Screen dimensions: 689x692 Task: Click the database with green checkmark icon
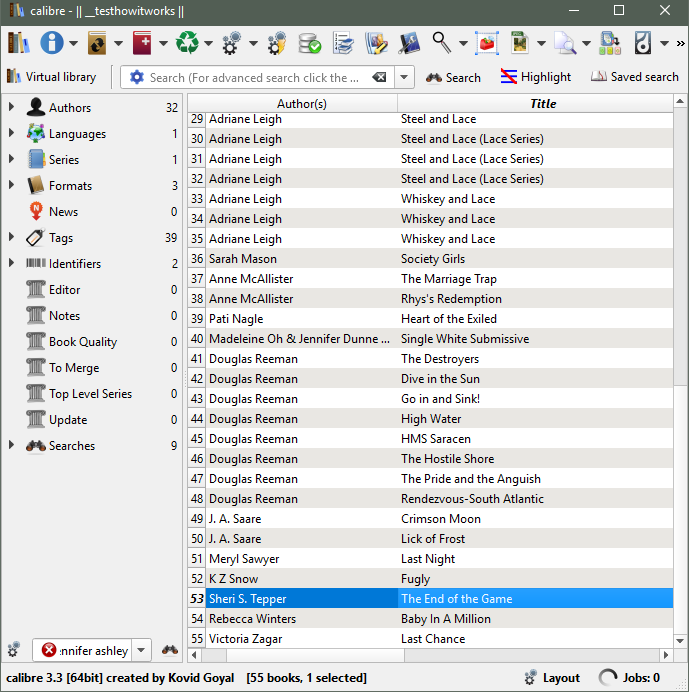tap(309, 43)
